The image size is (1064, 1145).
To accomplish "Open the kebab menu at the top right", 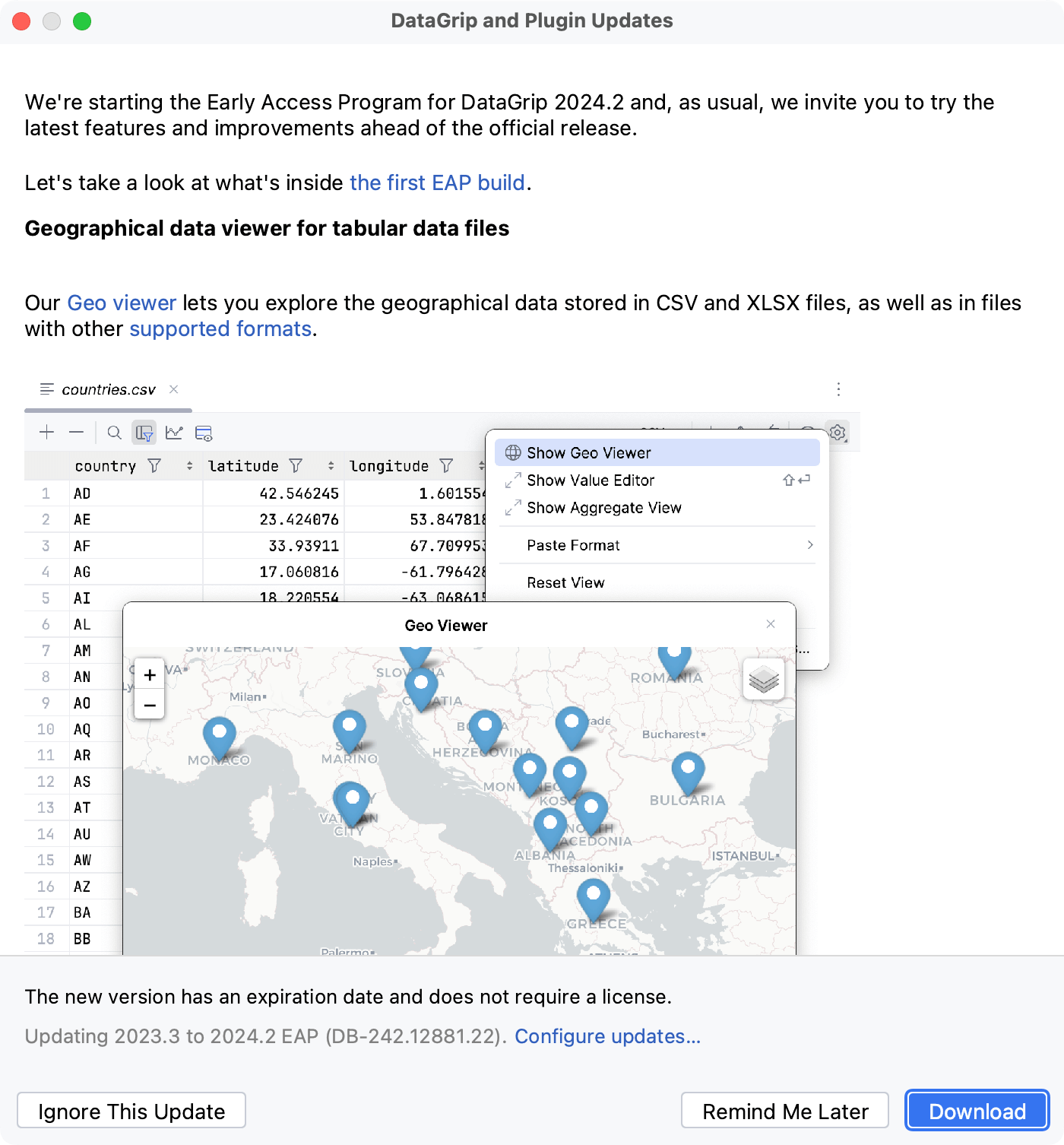I will pos(838,389).
